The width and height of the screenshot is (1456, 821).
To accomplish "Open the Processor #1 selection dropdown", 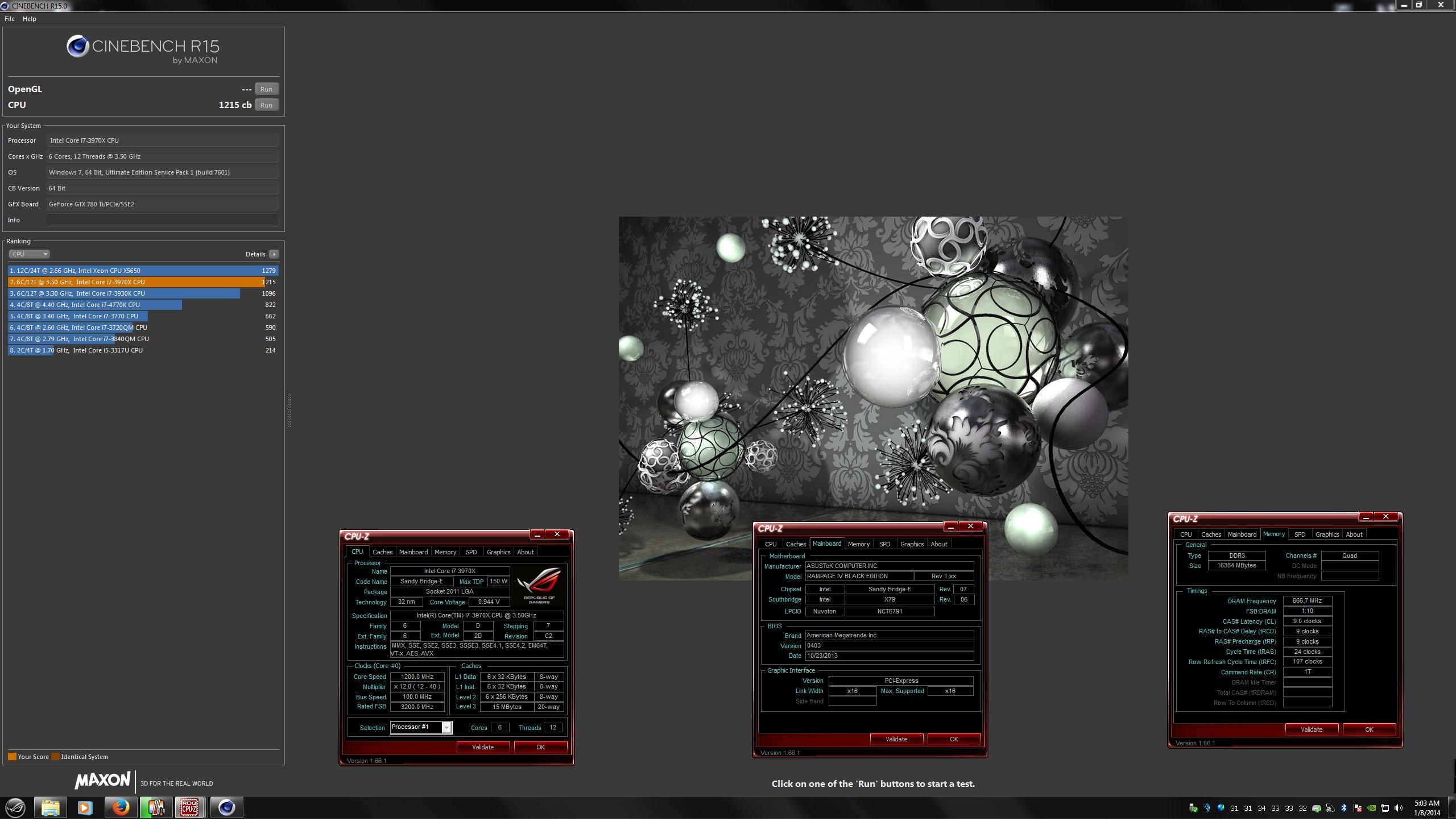I will pyautogui.click(x=421, y=728).
